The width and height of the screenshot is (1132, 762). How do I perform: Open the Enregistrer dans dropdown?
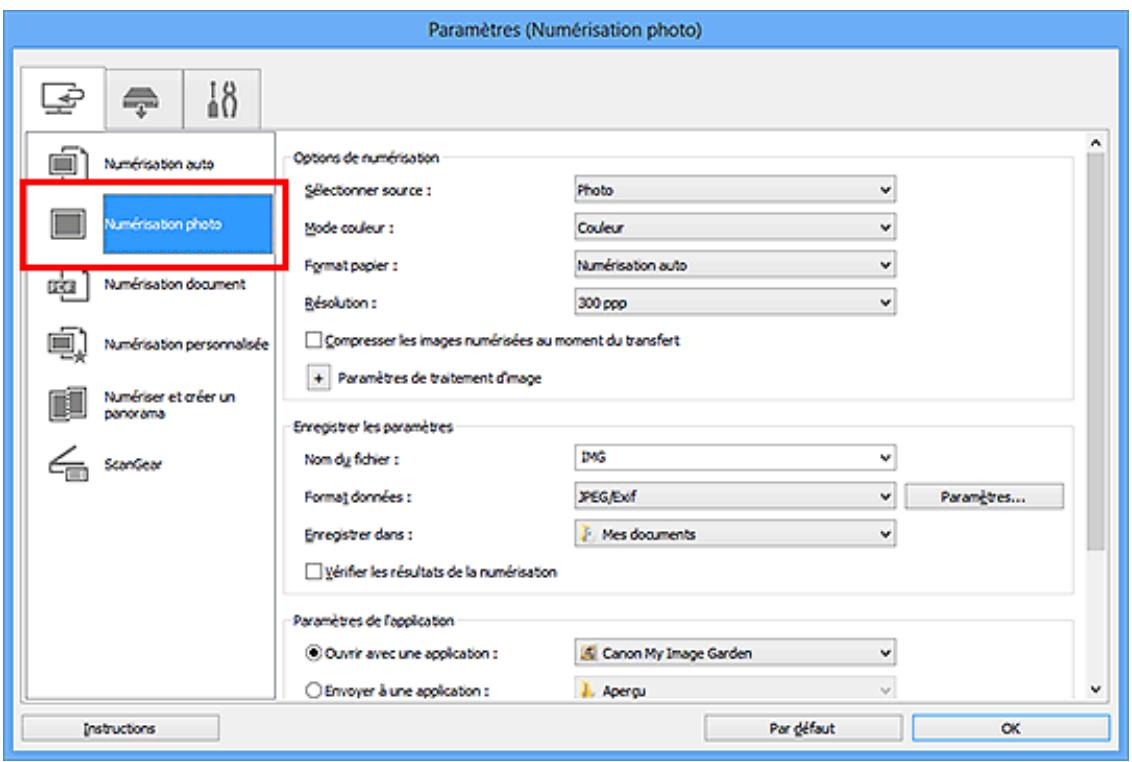pyautogui.click(x=734, y=534)
